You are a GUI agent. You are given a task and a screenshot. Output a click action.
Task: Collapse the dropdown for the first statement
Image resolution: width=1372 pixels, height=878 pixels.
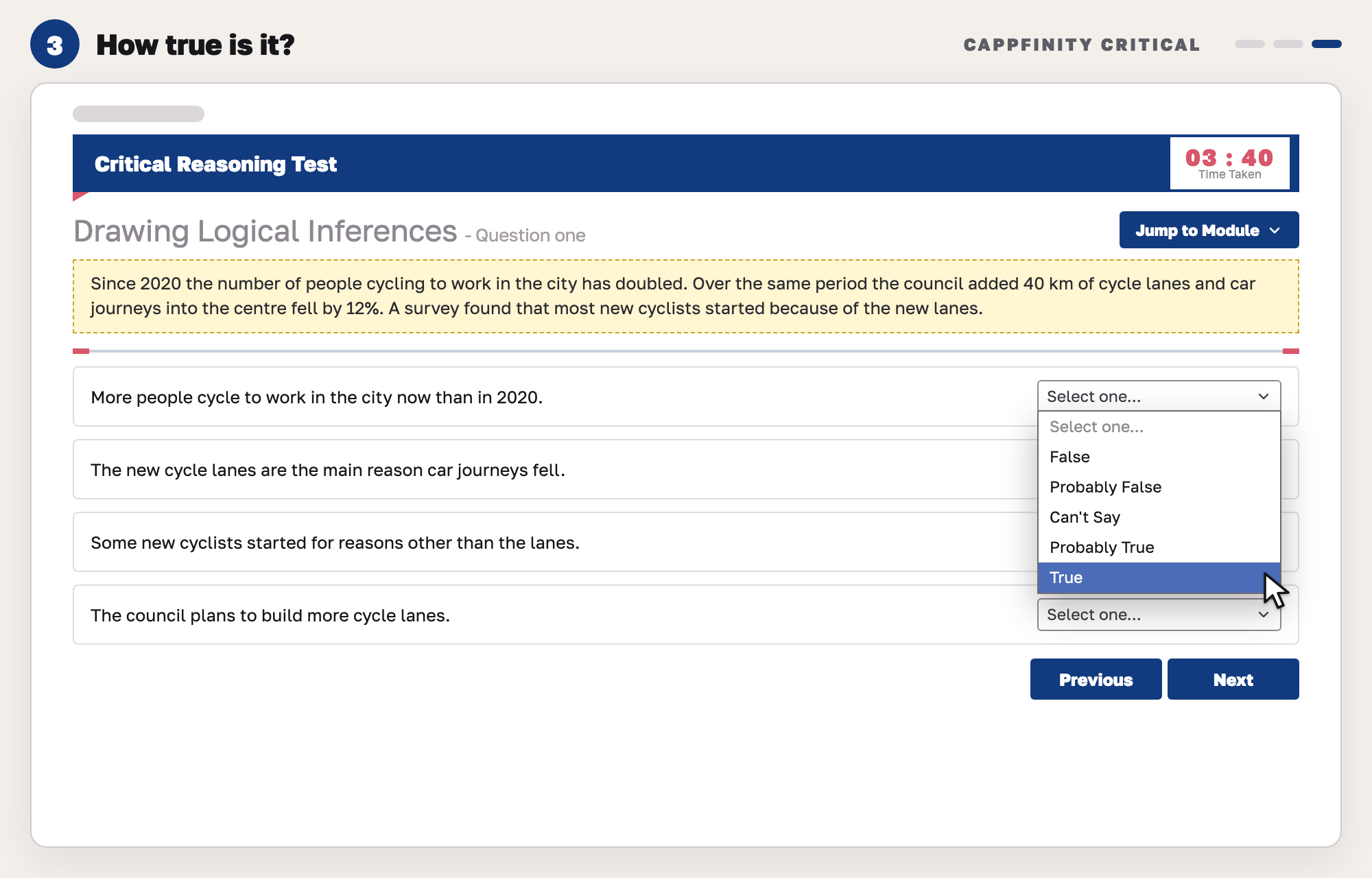pyautogui.click(x=1159, y=396)
